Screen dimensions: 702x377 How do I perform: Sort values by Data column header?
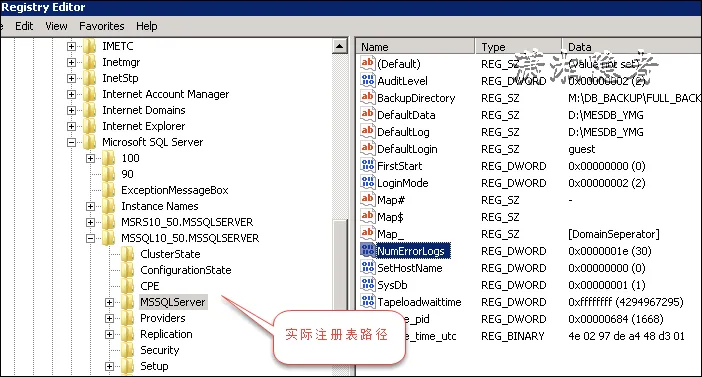[632, 47]
